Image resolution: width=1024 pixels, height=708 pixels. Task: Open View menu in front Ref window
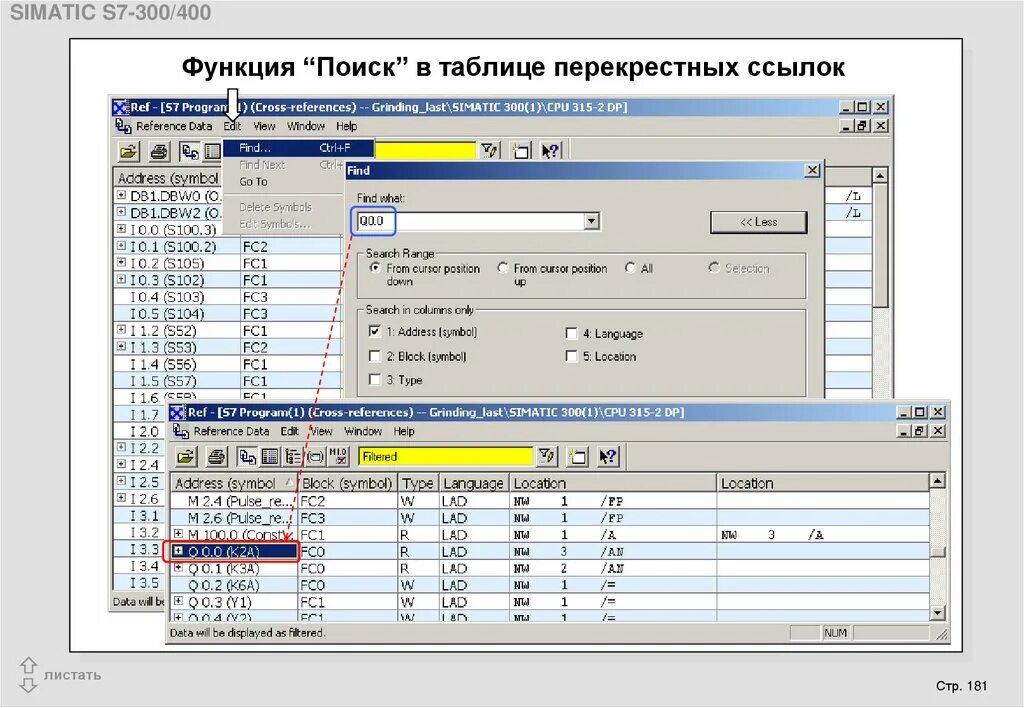click(x=321, y=431)
